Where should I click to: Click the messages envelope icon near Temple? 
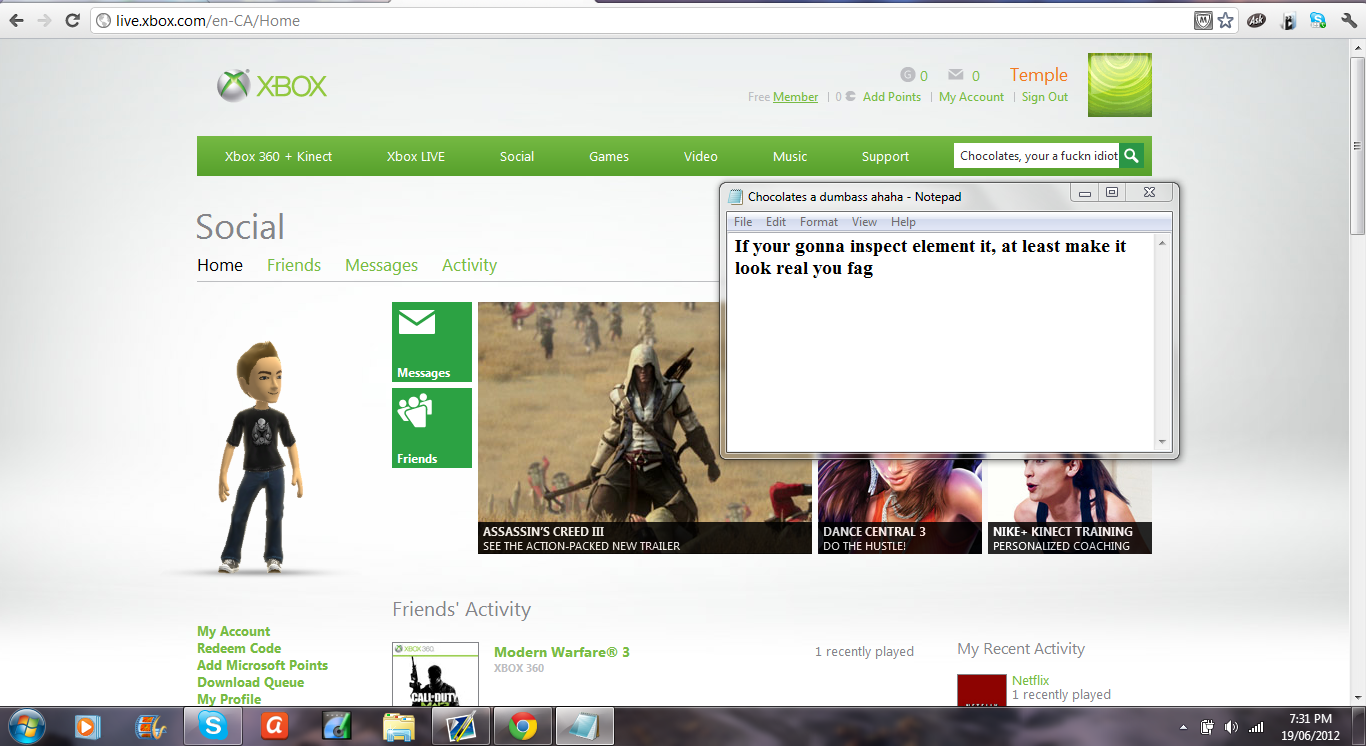point(956,75)
